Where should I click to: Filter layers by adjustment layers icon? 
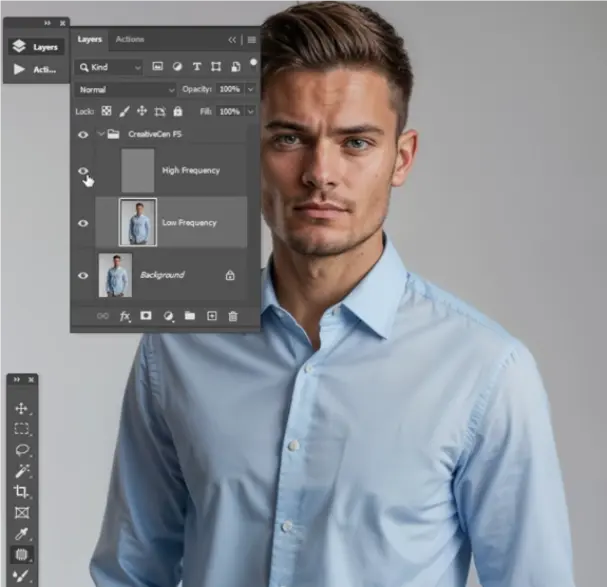177,67
